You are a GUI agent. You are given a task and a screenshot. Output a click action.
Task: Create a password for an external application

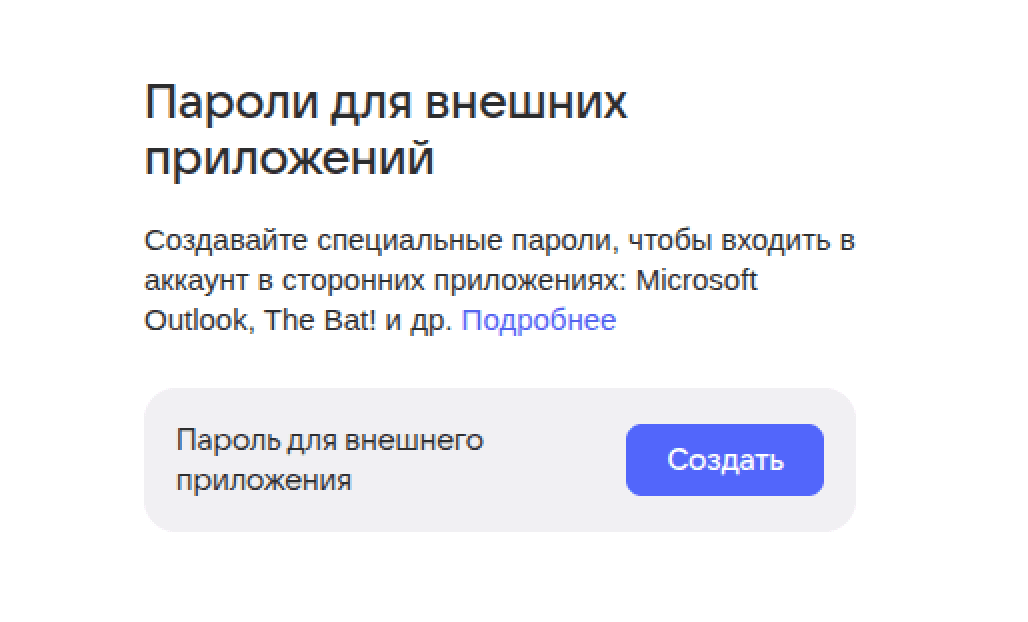coord(723,459)
